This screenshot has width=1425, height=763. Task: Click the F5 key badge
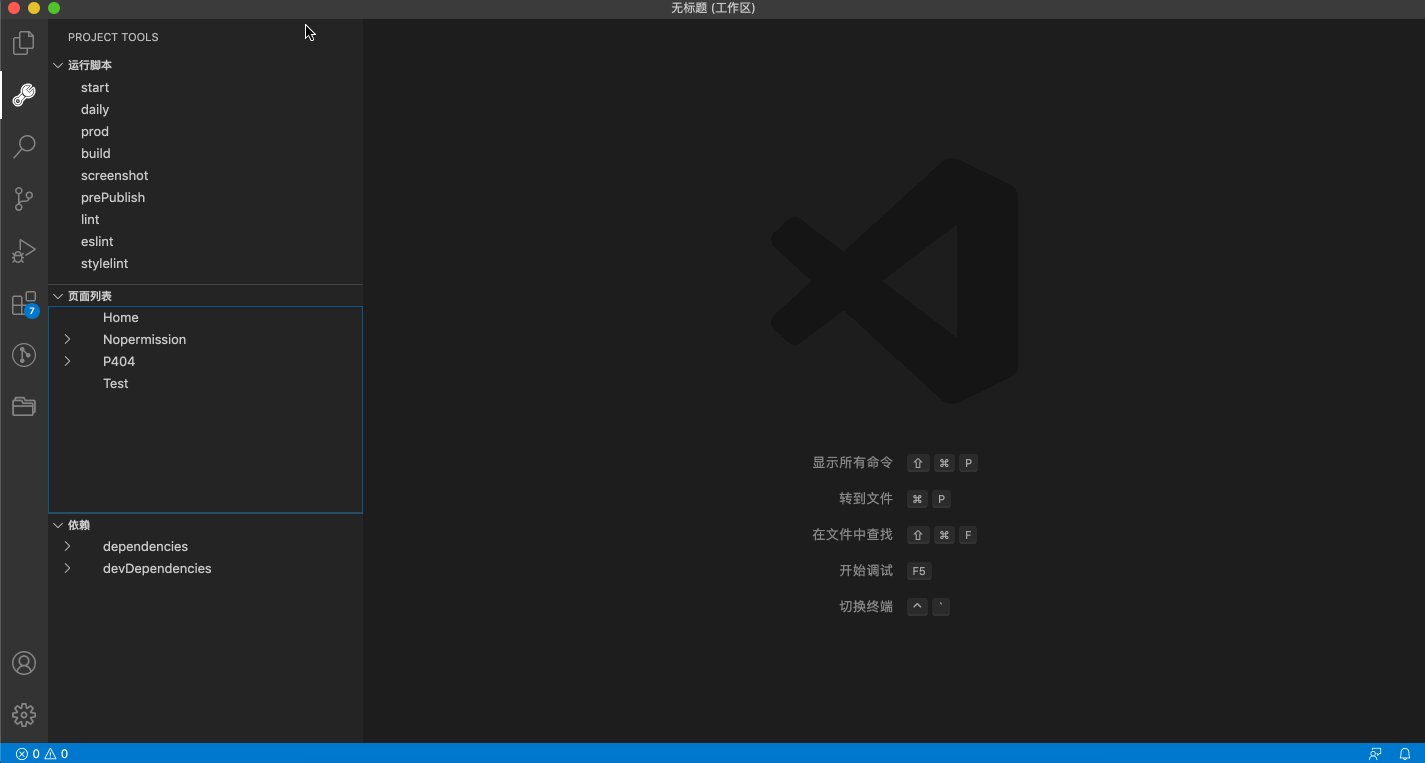point(919,571)
